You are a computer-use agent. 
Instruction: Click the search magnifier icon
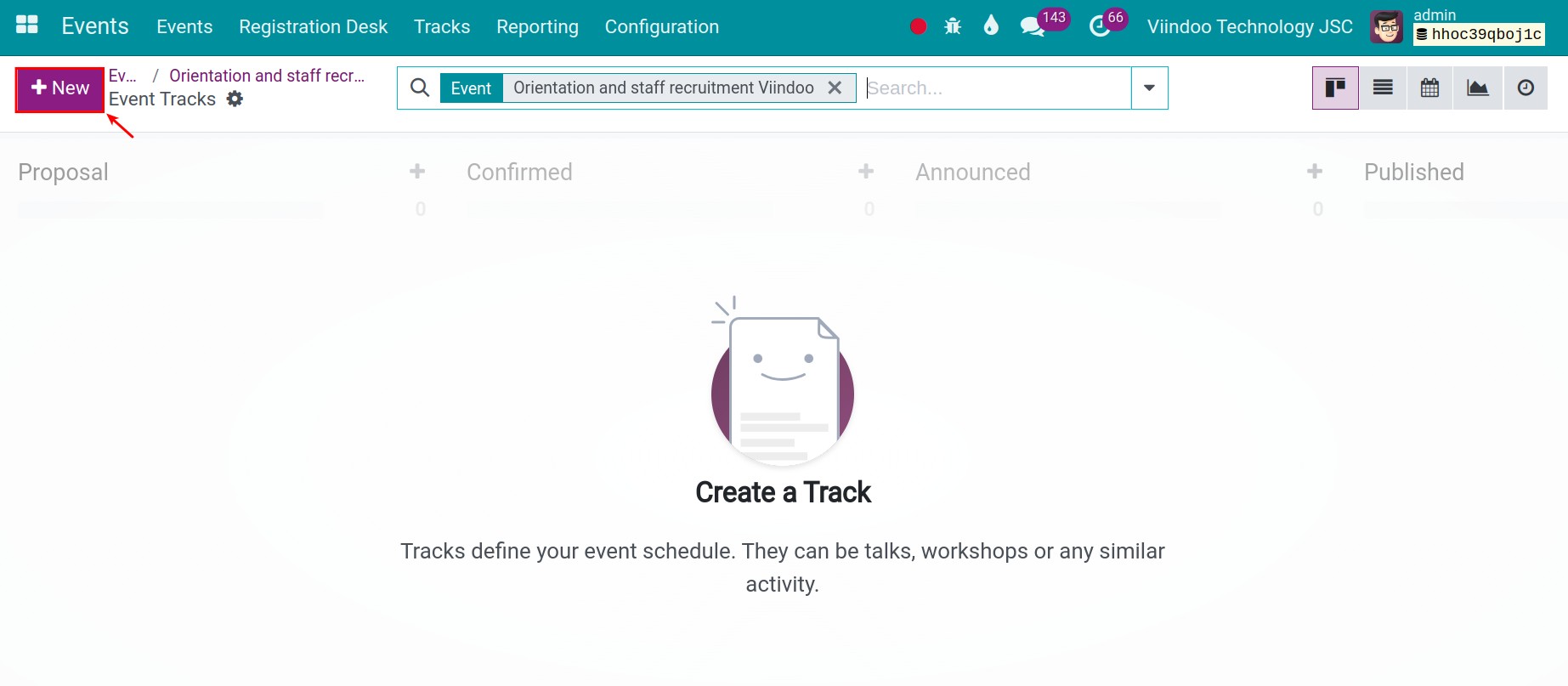(x=419, y=88)
